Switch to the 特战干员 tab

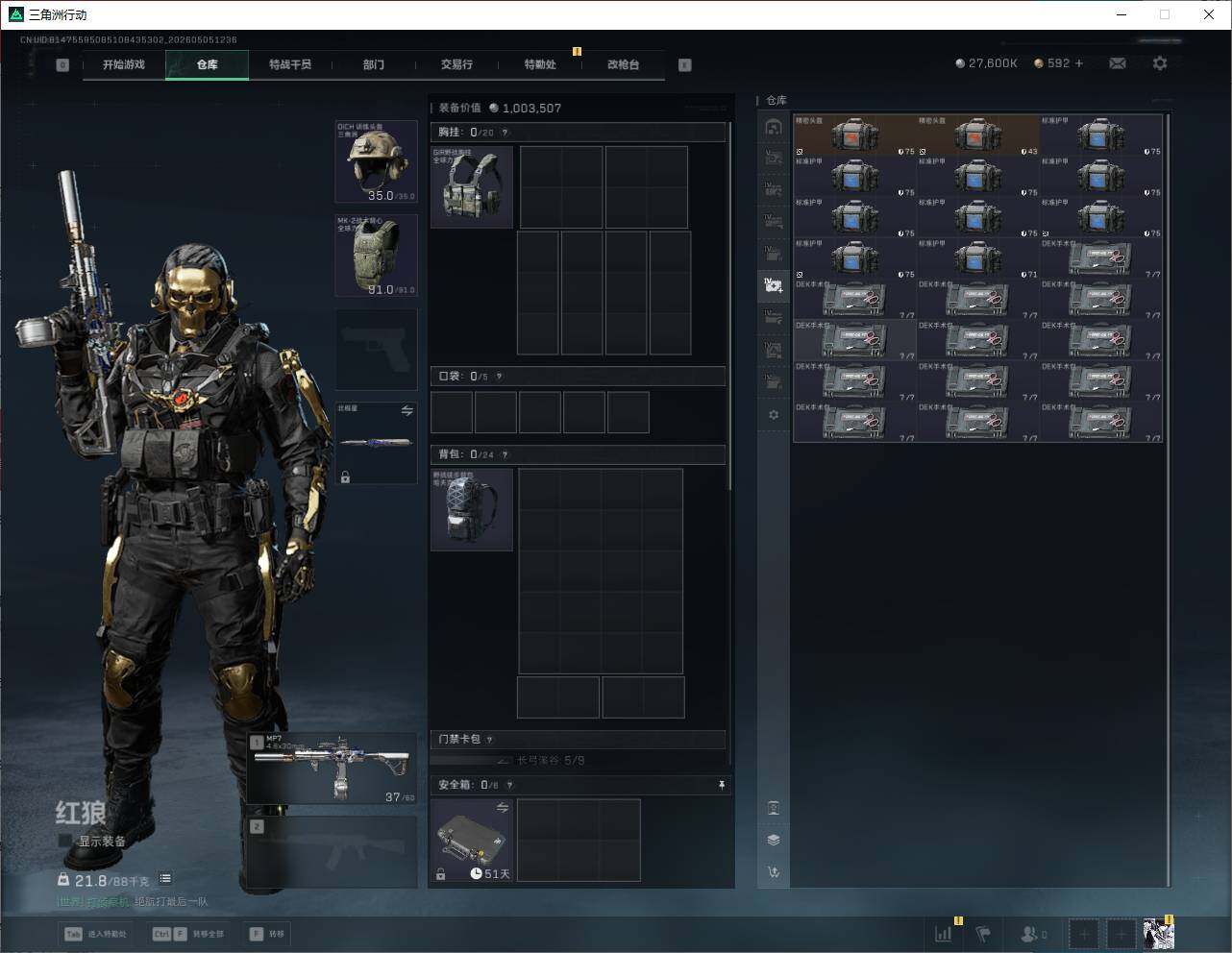290,64
